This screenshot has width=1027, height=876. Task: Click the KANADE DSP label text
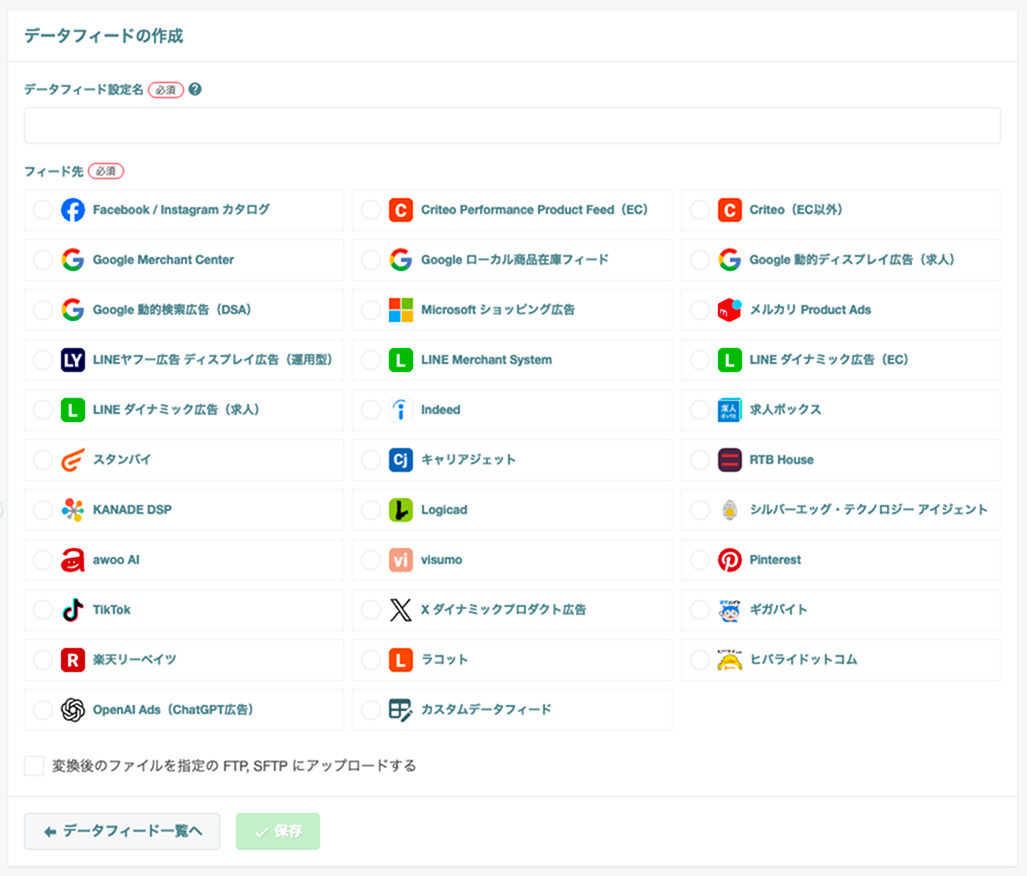(x=132, y=510)
